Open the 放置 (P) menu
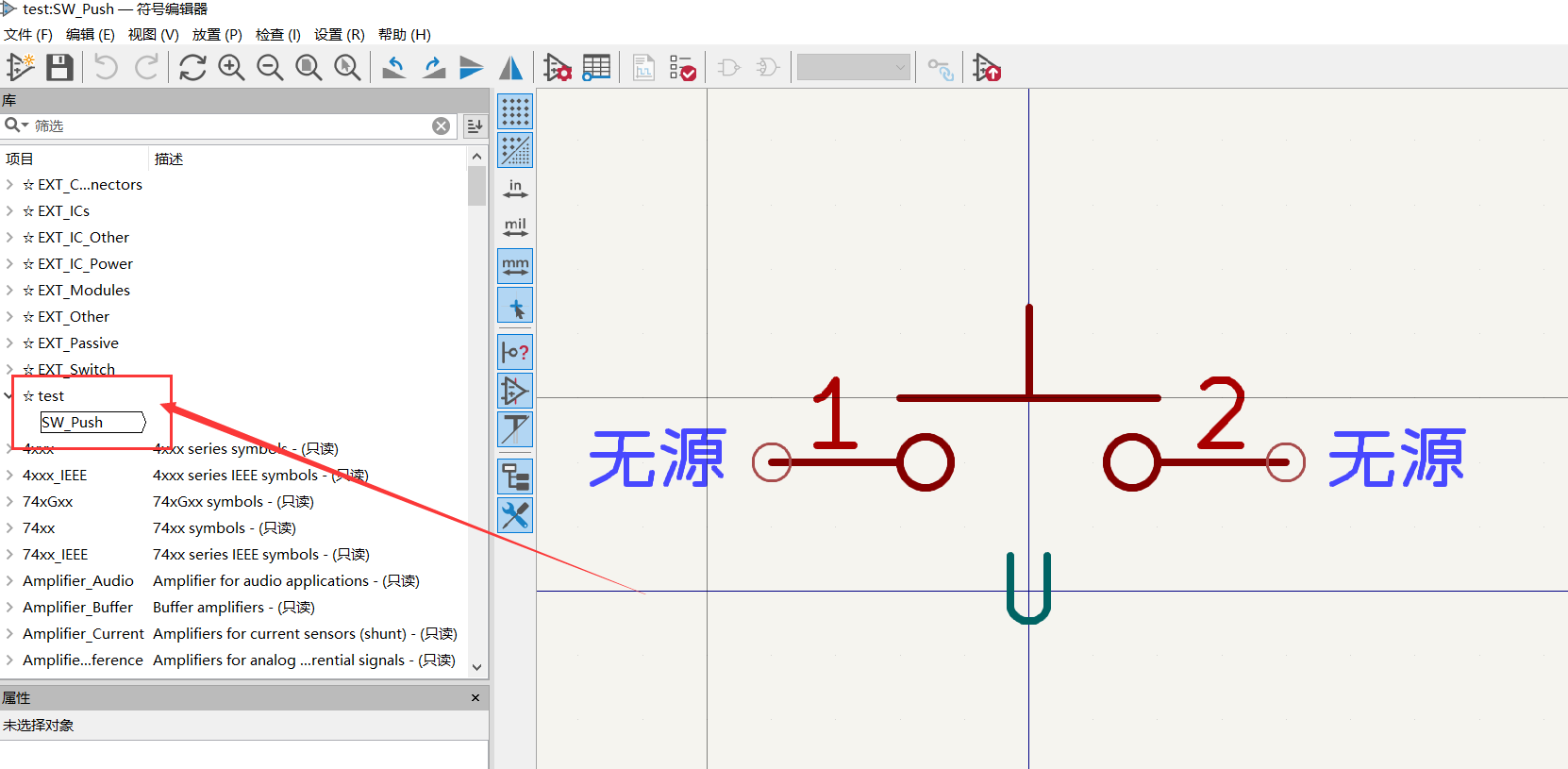The width and height of the screenshot is (1568, 769). [x=217, y=35]
